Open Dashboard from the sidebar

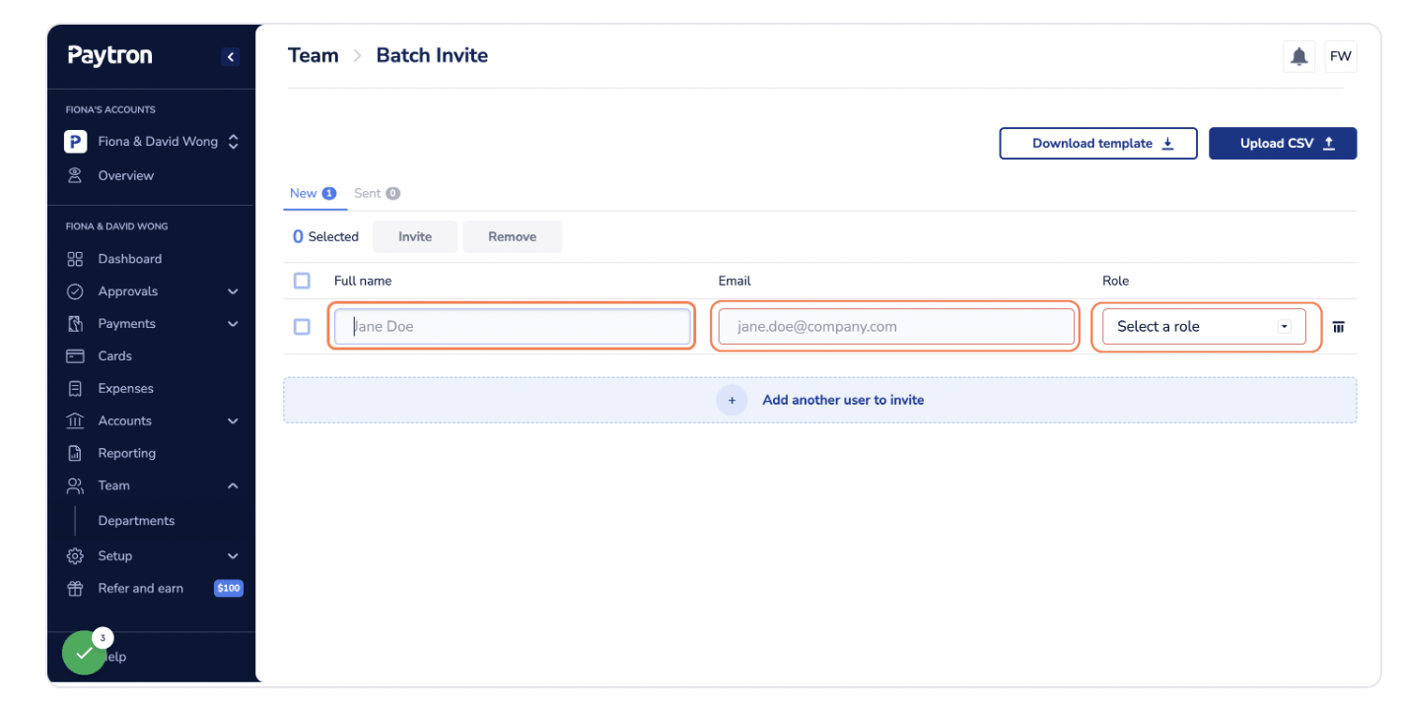tap(129, 259)
